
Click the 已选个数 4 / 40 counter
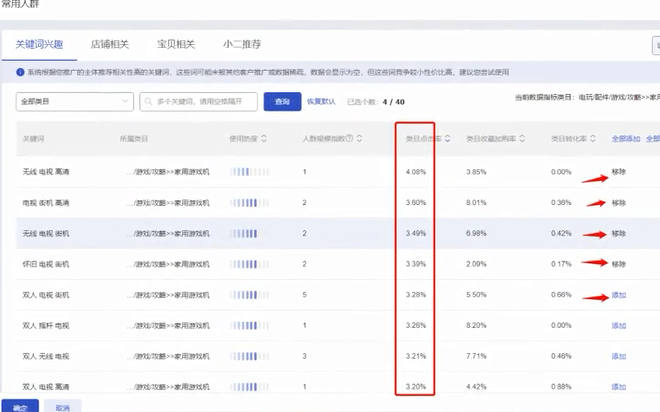tap(376, 102)
